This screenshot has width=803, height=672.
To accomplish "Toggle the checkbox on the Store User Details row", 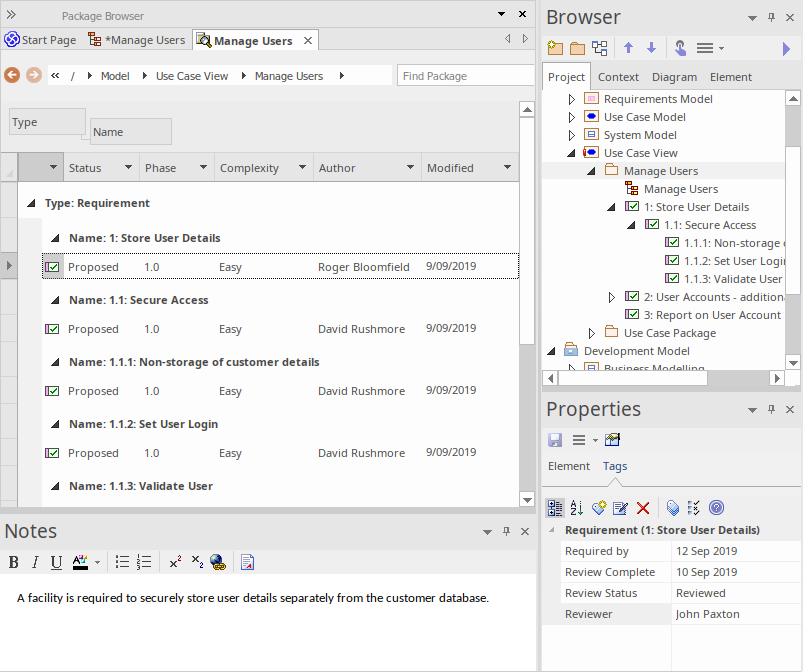I will click(52, 266).
